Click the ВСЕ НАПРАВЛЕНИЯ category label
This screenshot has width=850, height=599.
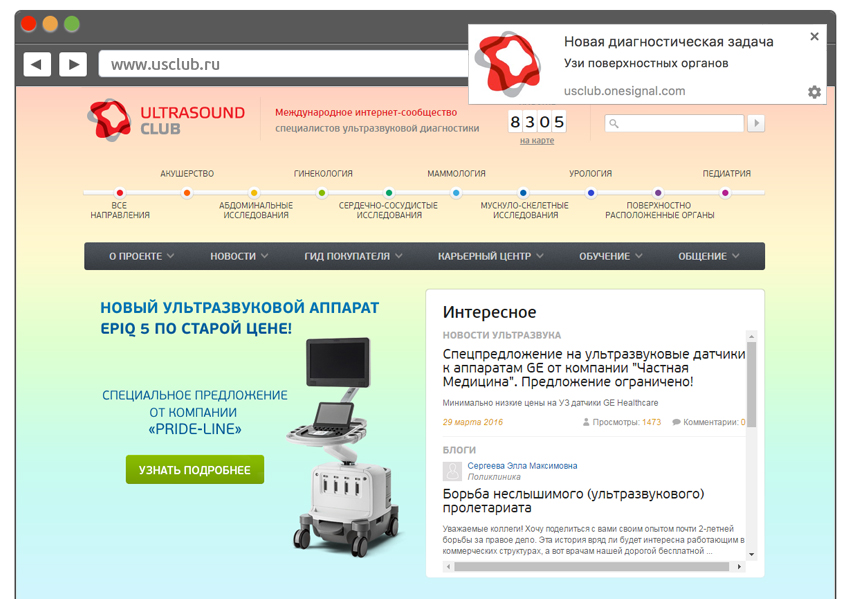pos(120,210)
